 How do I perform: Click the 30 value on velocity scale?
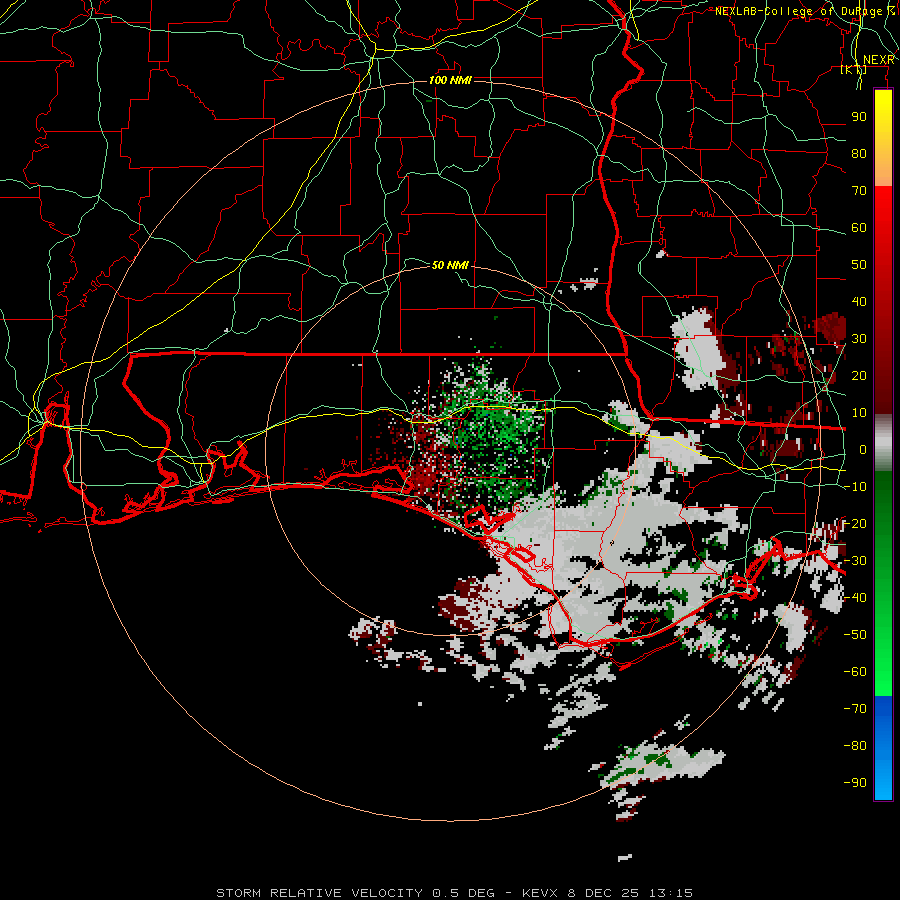pos(859,339)
